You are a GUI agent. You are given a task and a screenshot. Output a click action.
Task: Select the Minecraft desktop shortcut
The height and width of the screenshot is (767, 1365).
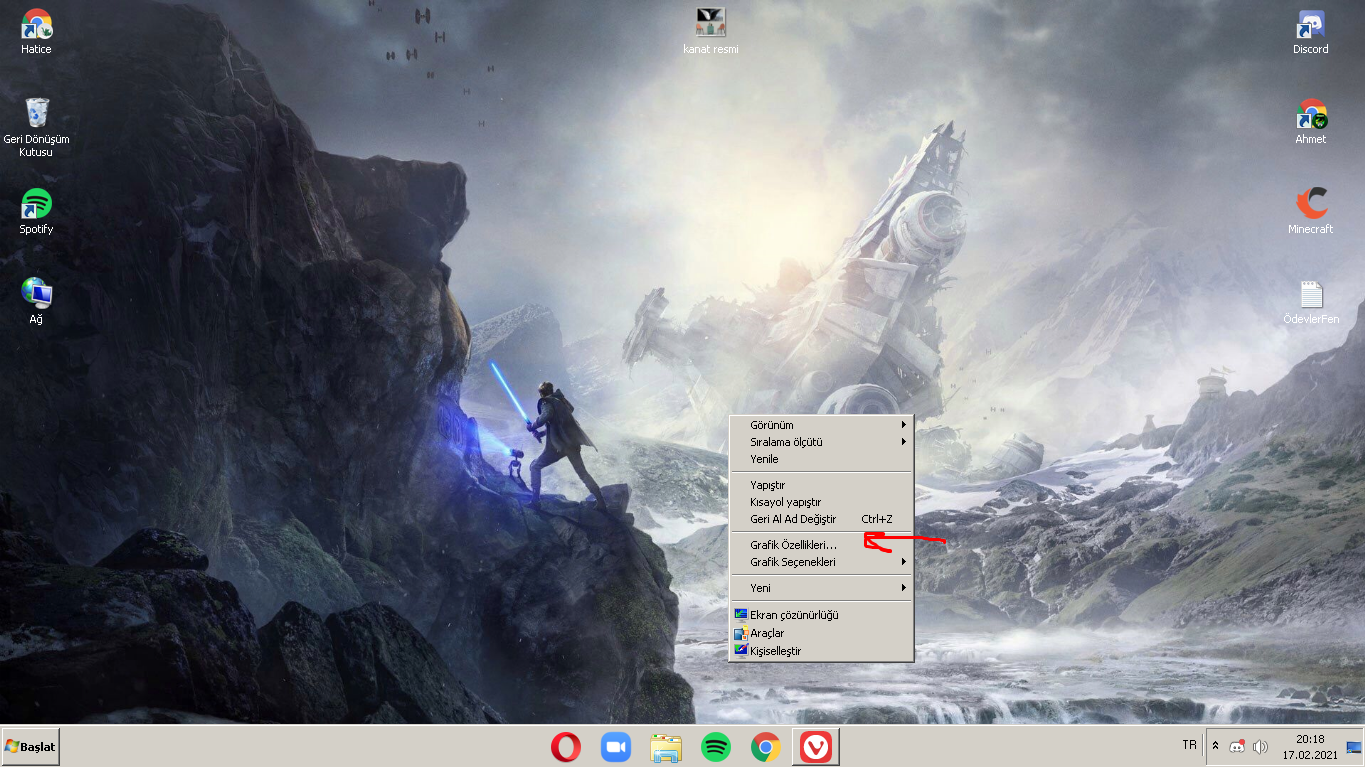point(1311,211)
